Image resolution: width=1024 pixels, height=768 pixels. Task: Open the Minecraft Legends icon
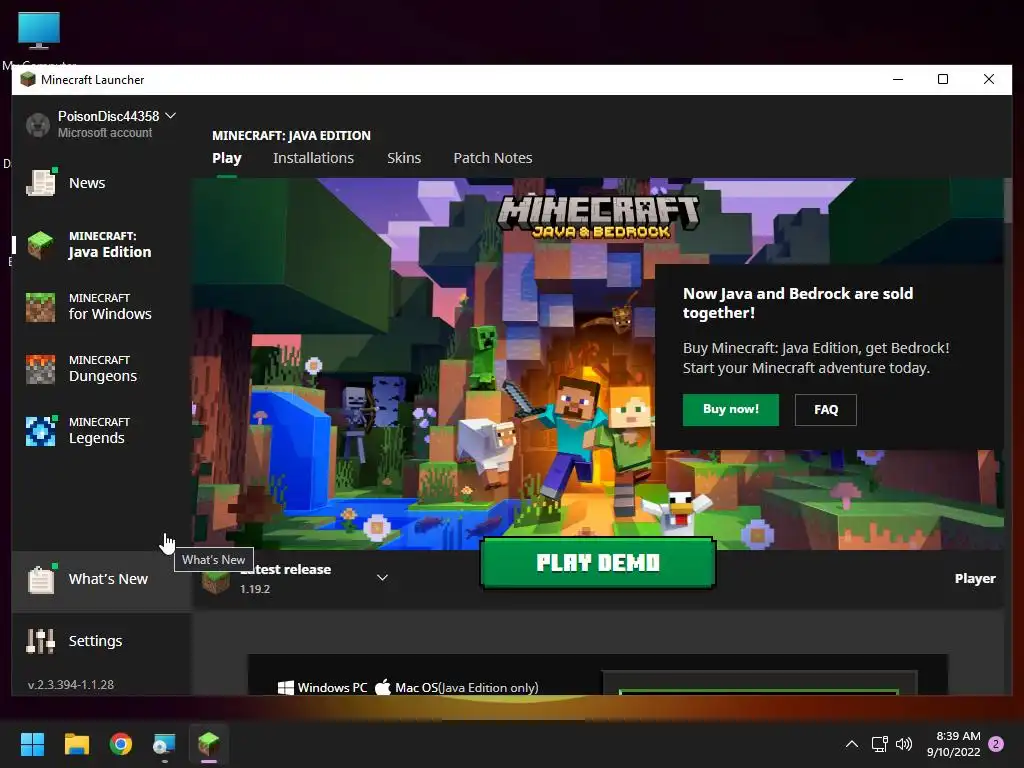tap(40, 431)
